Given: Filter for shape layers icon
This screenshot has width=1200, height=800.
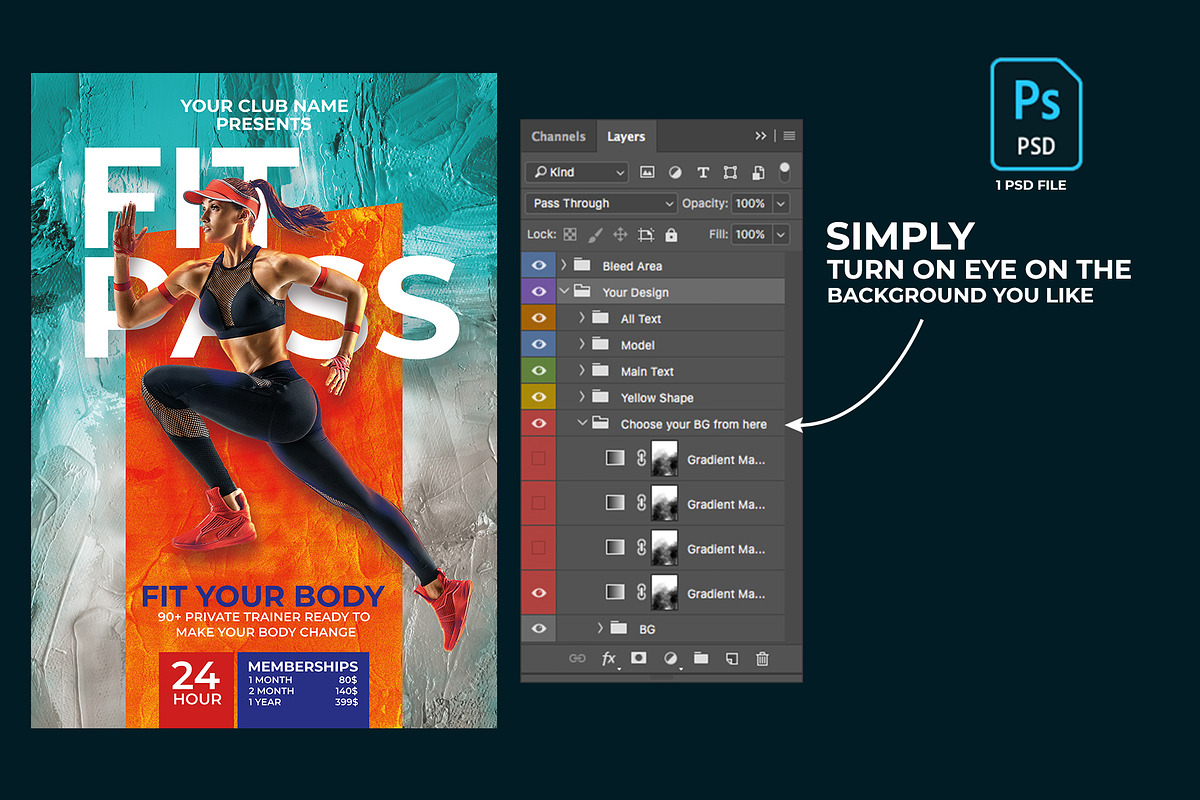Looking at the screenshot, I should click(x=730, y=172).
